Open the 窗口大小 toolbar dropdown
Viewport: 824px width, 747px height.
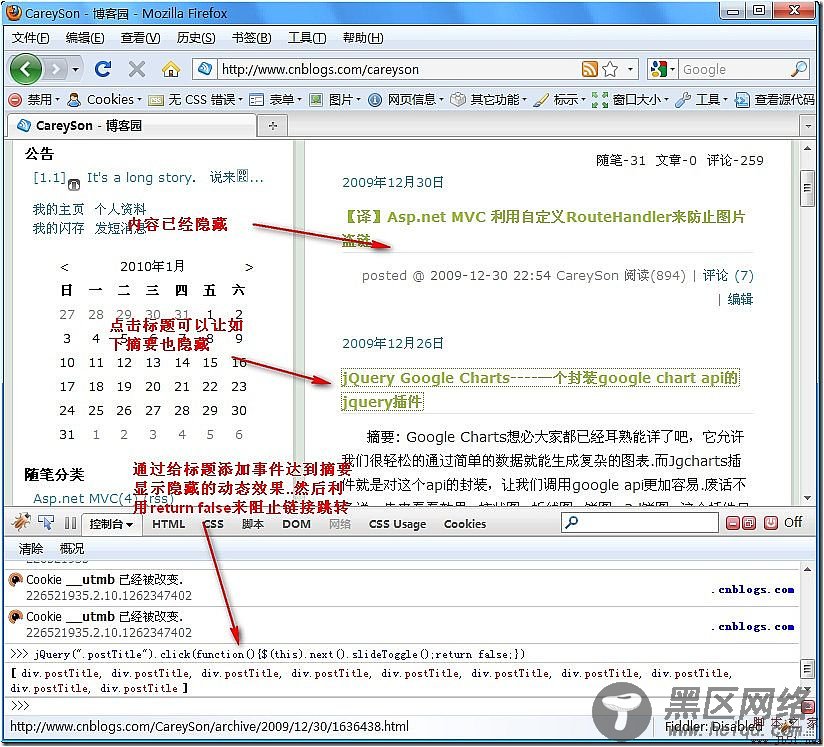click(x=630, y=99)
